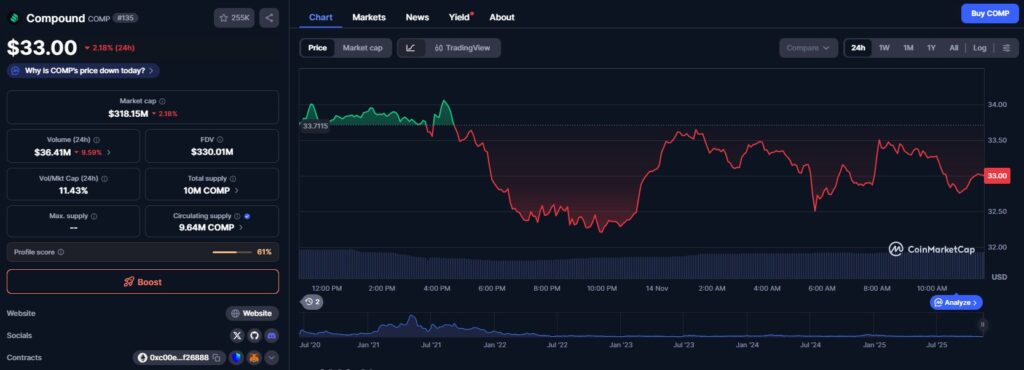Viewport: 1024px width, 370px height.
Task: Switch chart to Price view
Action: [x=317, y=48]
